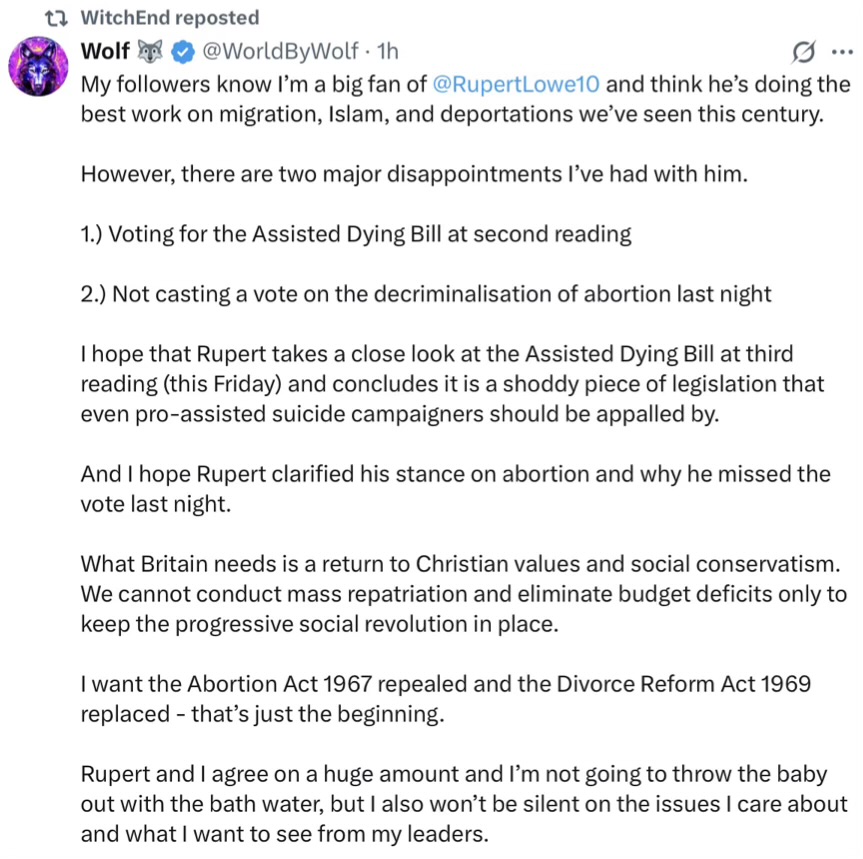Click the 'return to Christian values' paragraph
The width and height of the screenshot is (863, 859).
coord(463,594)
